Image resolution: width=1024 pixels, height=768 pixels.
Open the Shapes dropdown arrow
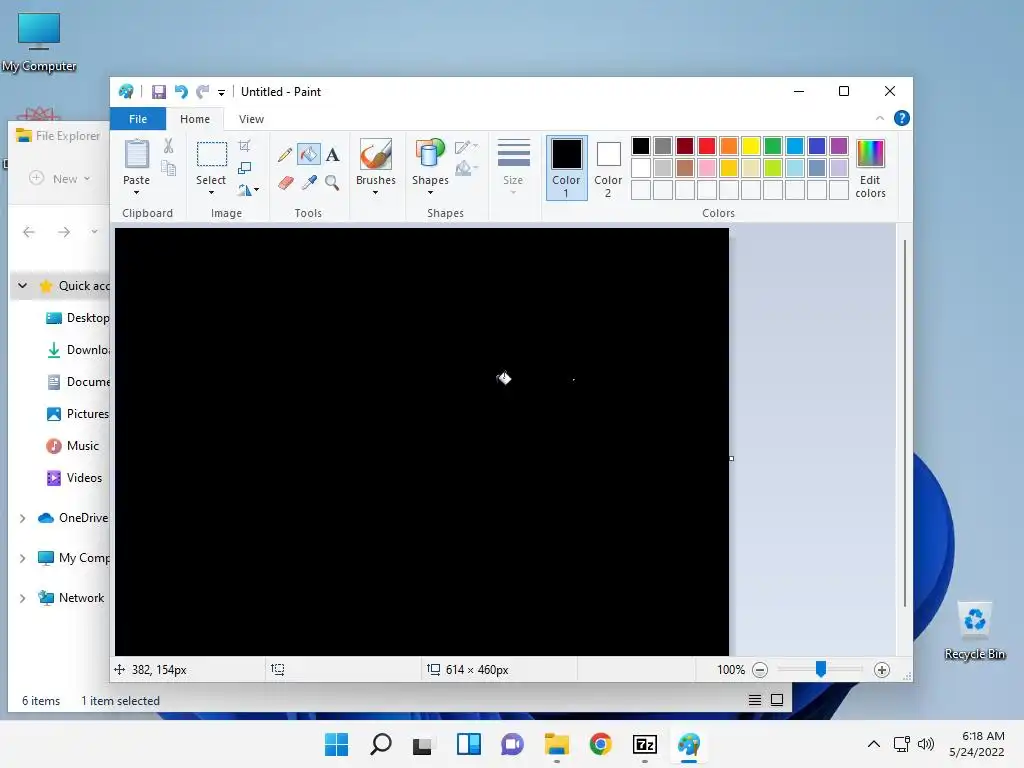430,193
